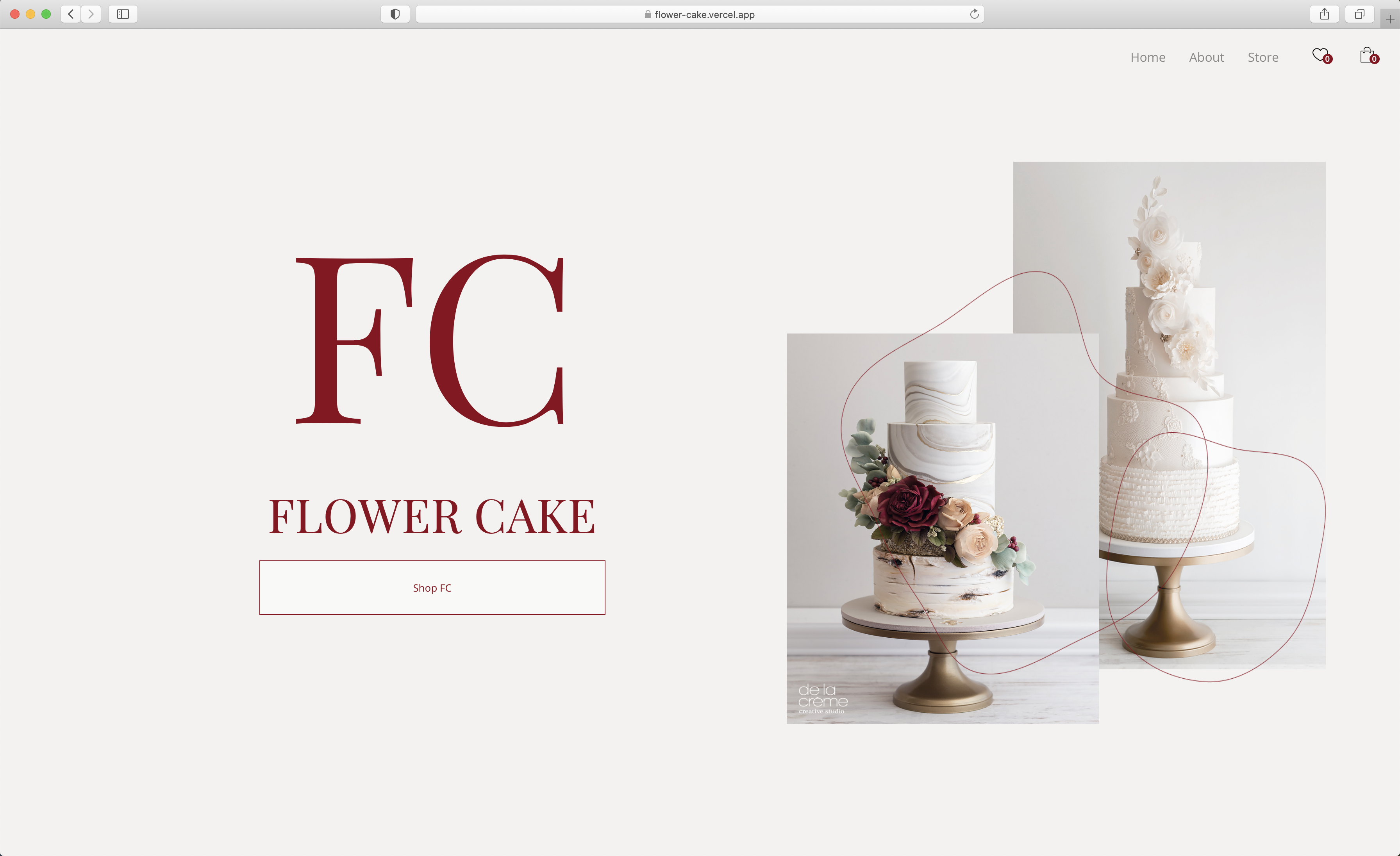The width and height of the screenshot is (1400, 856).
Task: Open the About page link
Action: point(1206,57)
